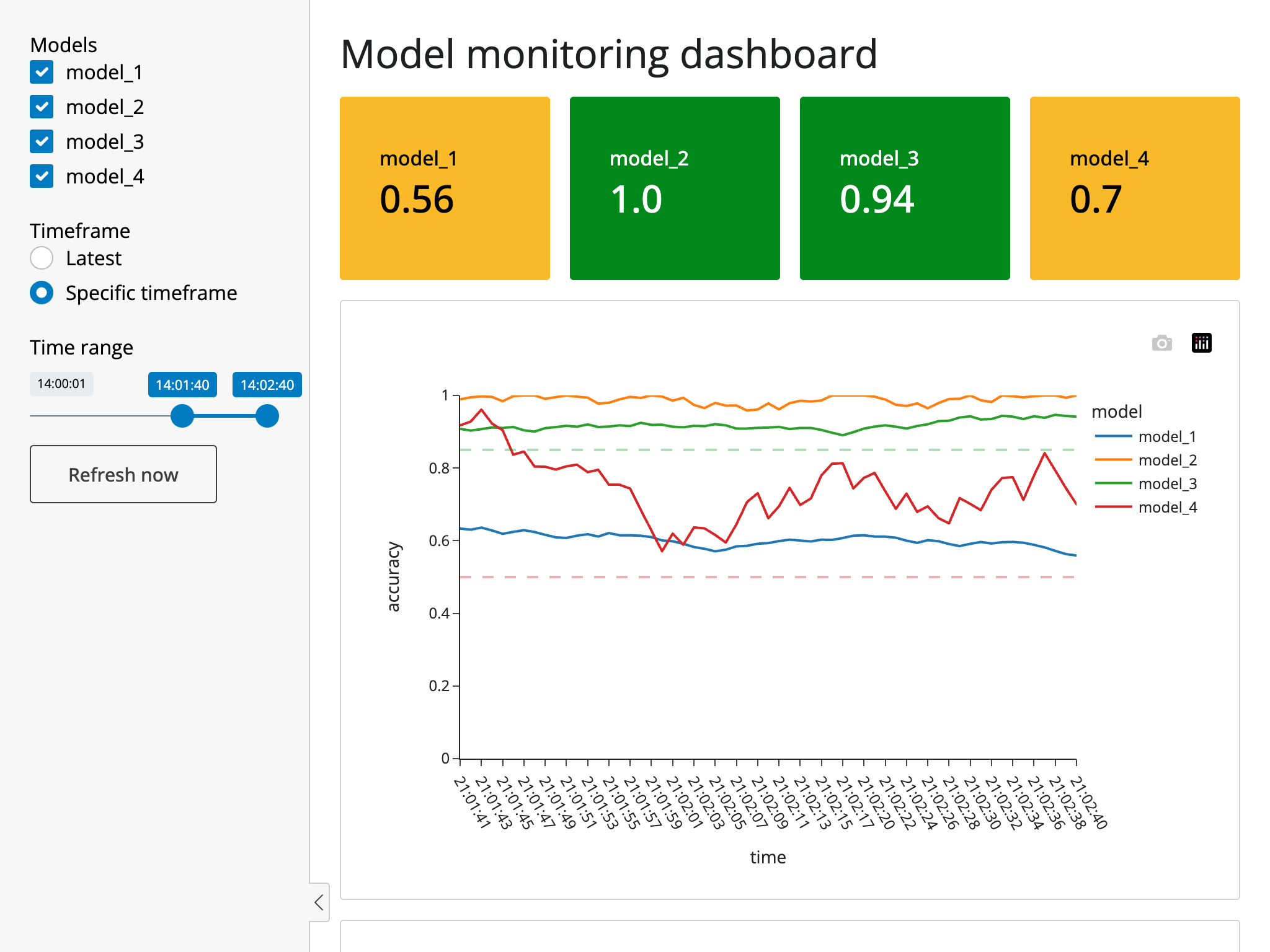
Task: Toggle the model_3 checkbox
Action: point(42,142)
